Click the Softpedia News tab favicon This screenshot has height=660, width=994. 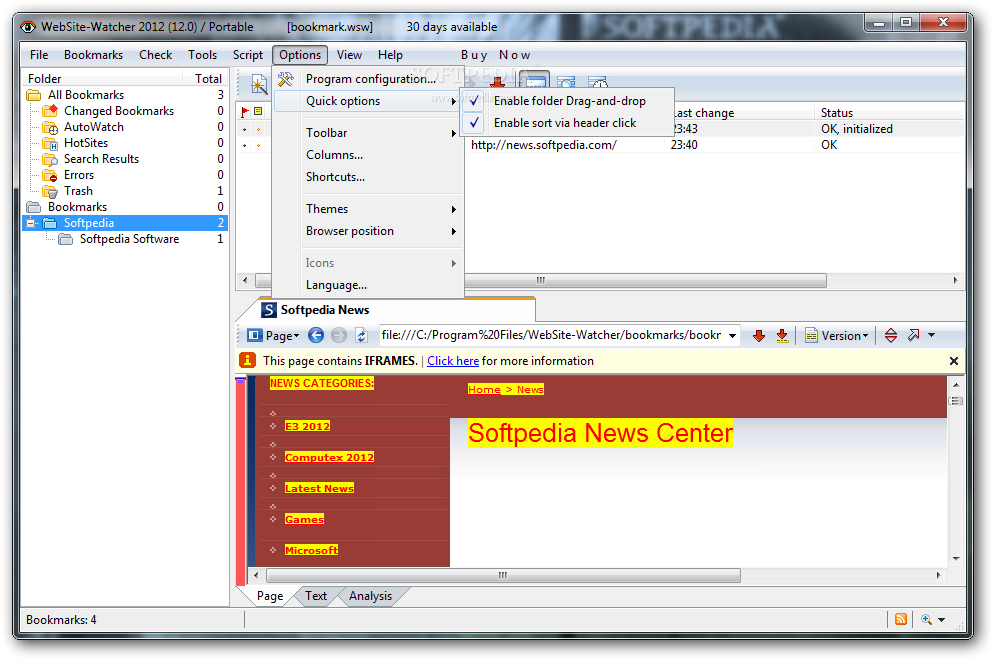[x=269, y=309]
